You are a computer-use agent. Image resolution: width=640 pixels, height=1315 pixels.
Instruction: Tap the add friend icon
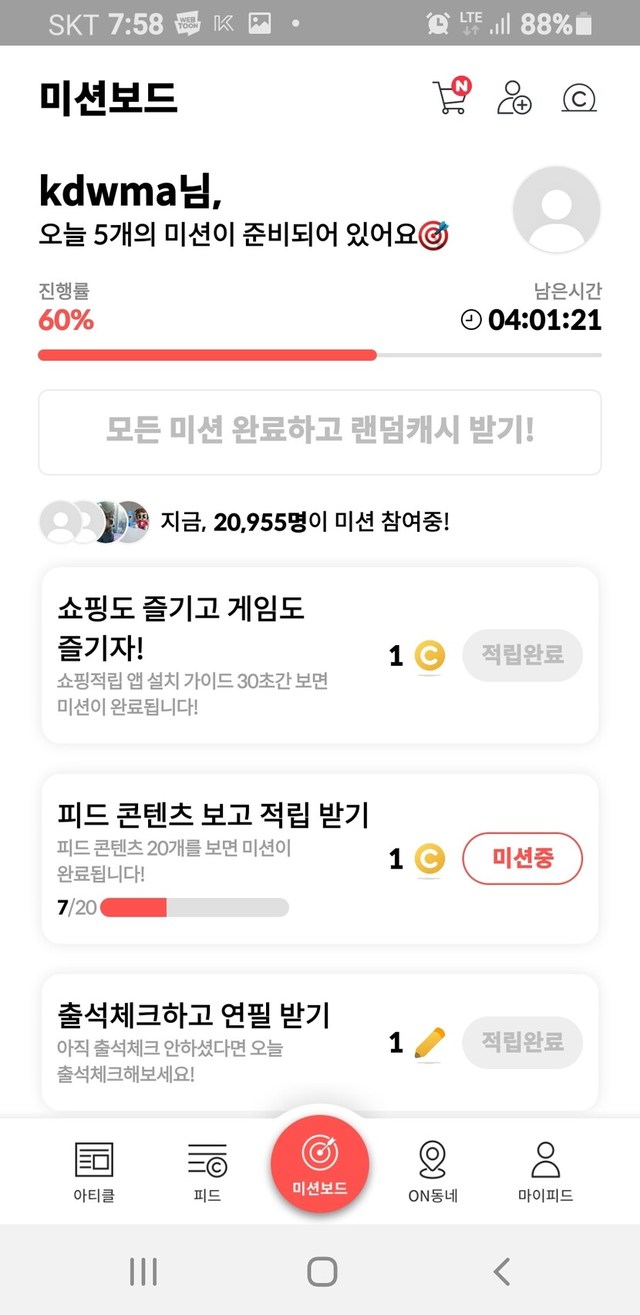point(514,98)
